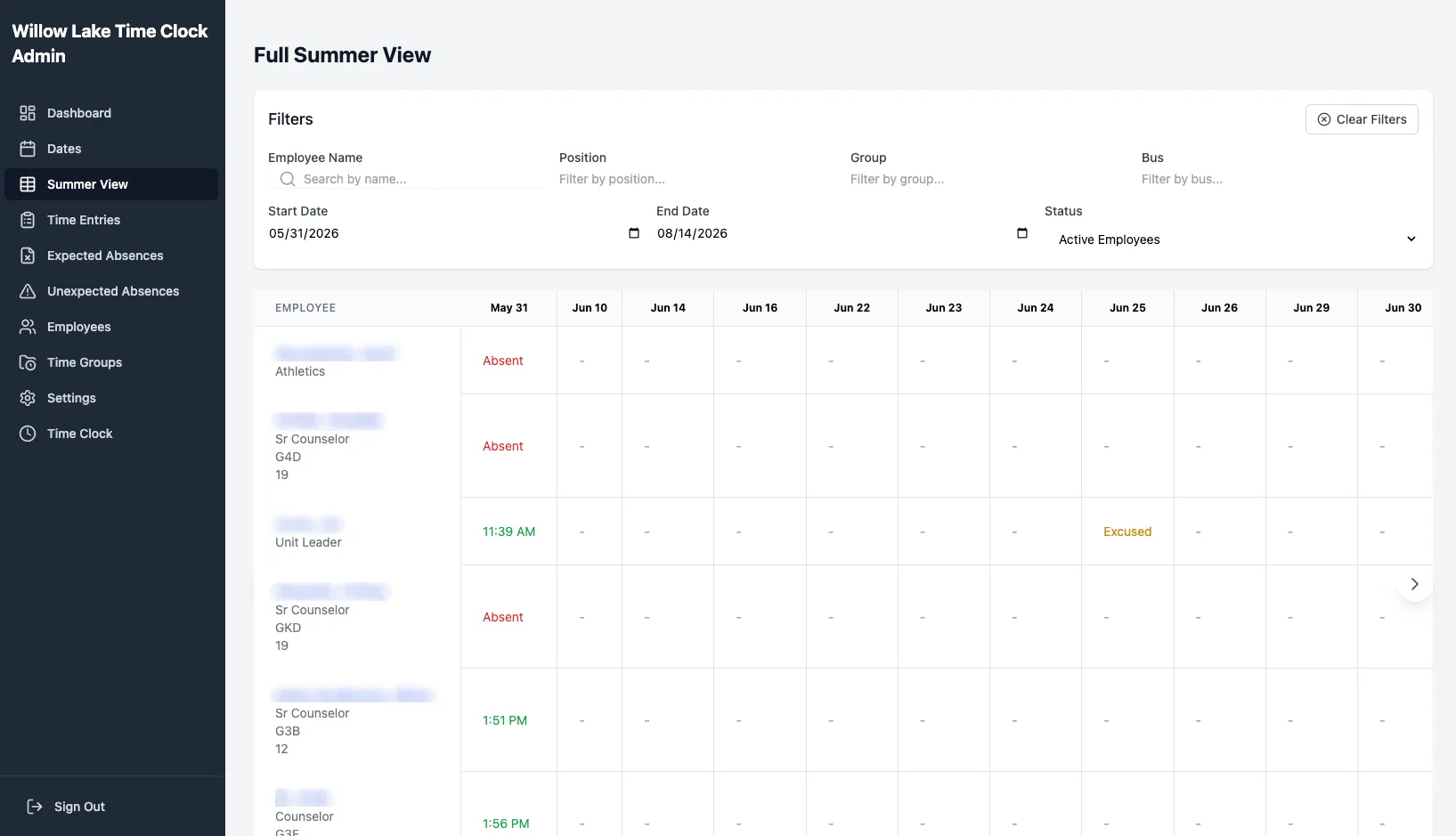
Task: Click the circled X icon in Clear Filters
Action: [1324, 119]
